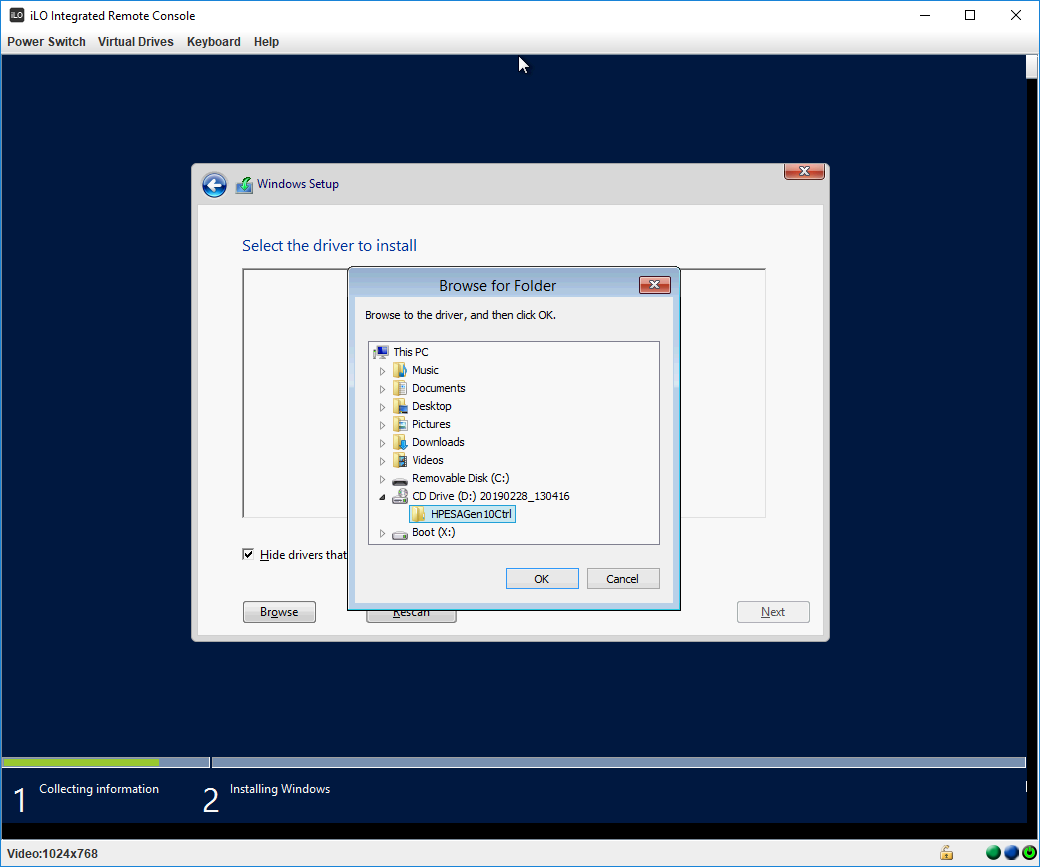1040x867 pixels.
Task: Select the Videos folder icon
Action: (399, 460)
